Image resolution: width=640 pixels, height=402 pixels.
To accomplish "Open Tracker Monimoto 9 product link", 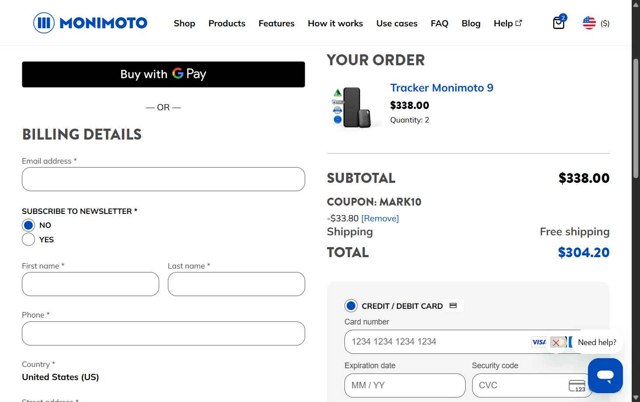I will [x=442, y=88].
